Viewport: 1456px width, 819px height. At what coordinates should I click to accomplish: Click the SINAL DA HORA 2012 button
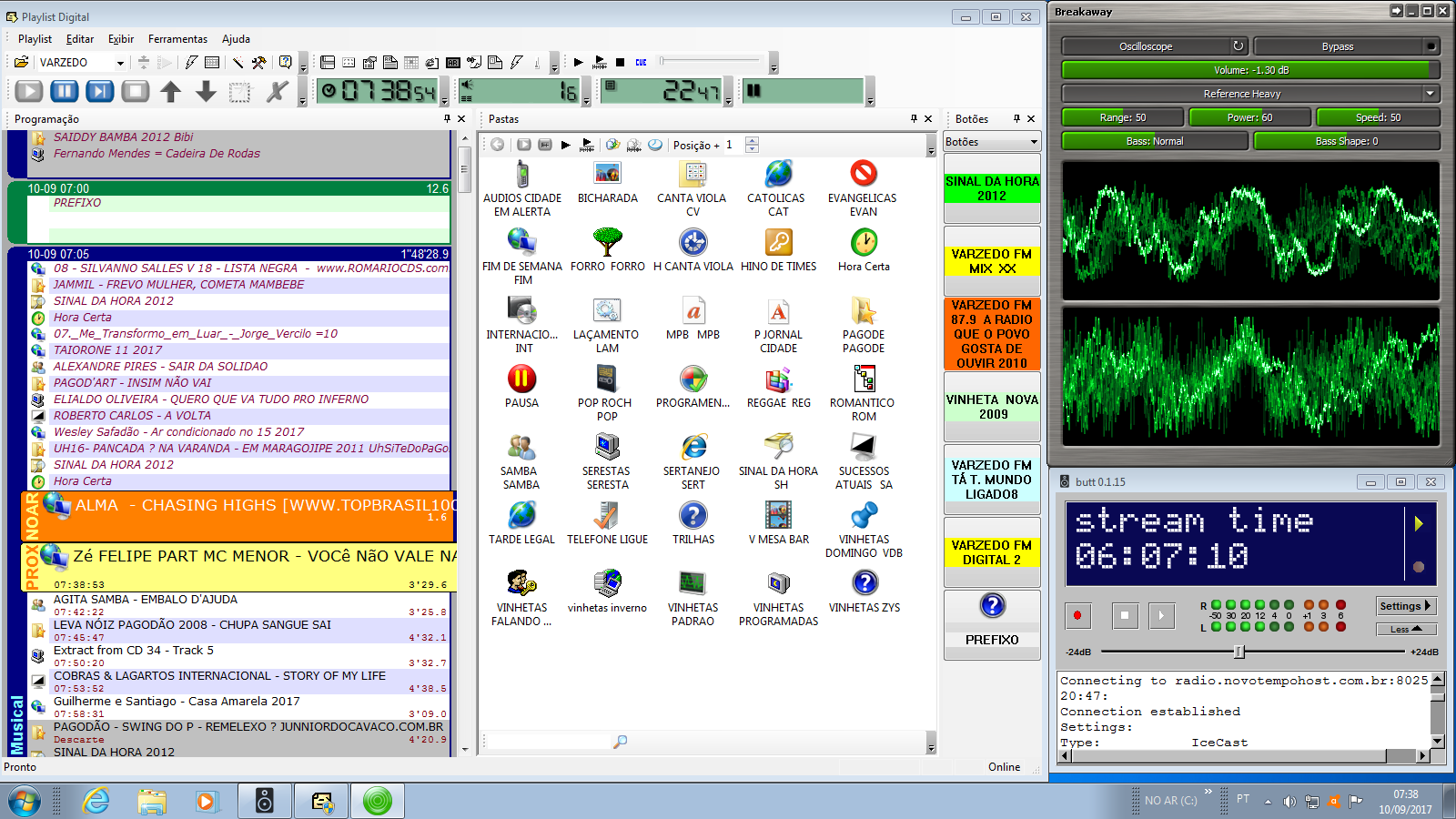coord(992,188)
